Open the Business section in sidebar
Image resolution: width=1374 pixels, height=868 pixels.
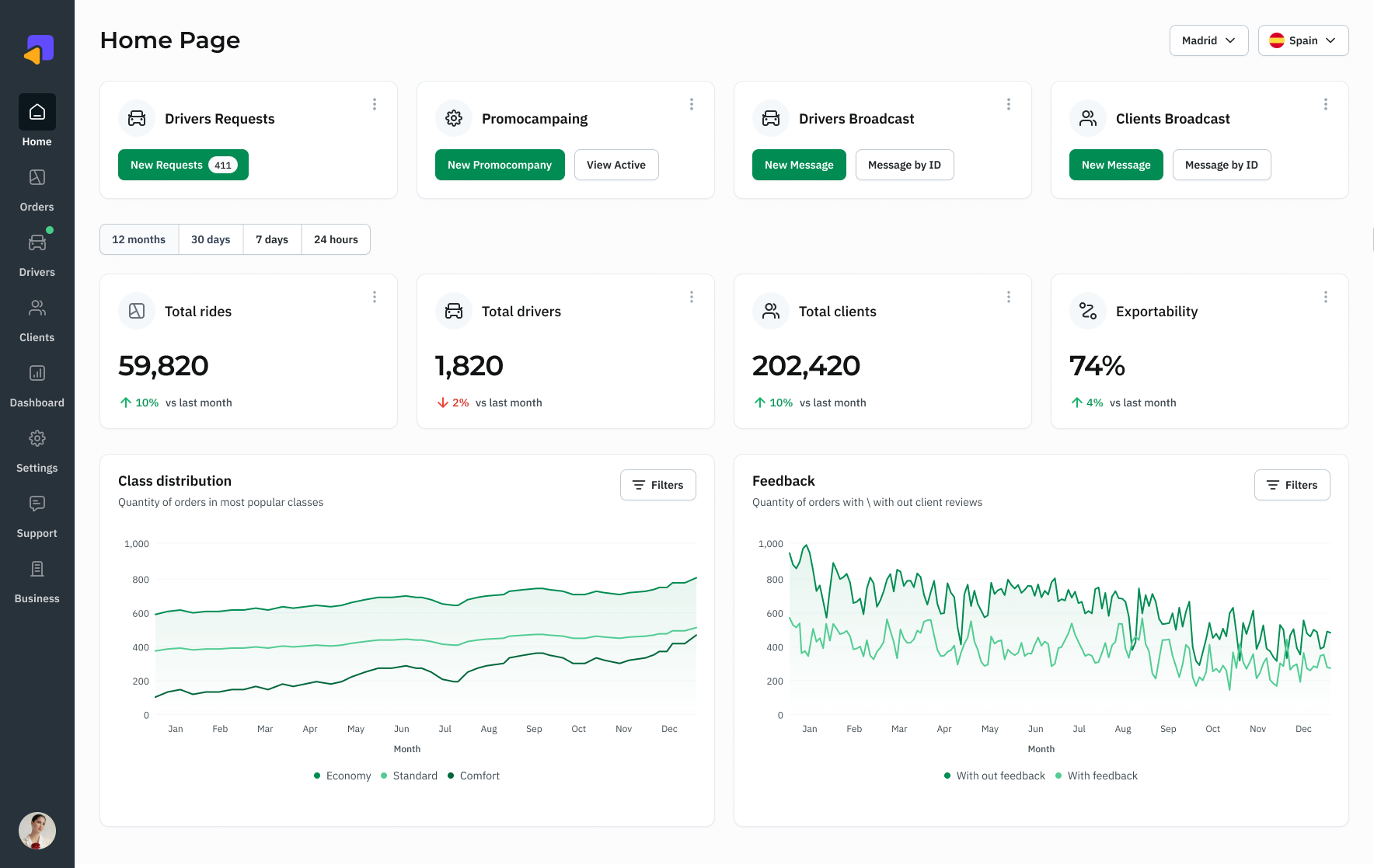(37, 582)
